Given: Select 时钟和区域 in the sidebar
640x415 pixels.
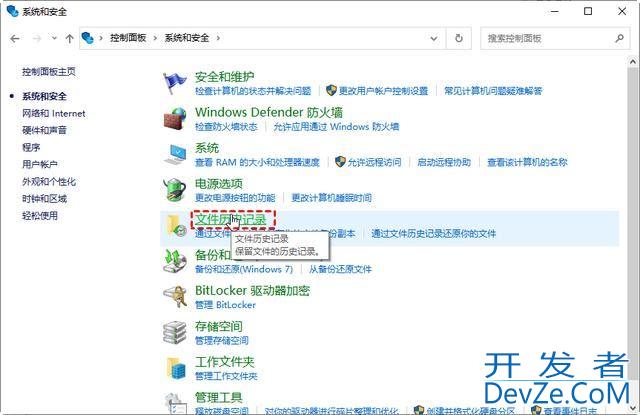Looking at the screenshot, I should tap(44, 199).
